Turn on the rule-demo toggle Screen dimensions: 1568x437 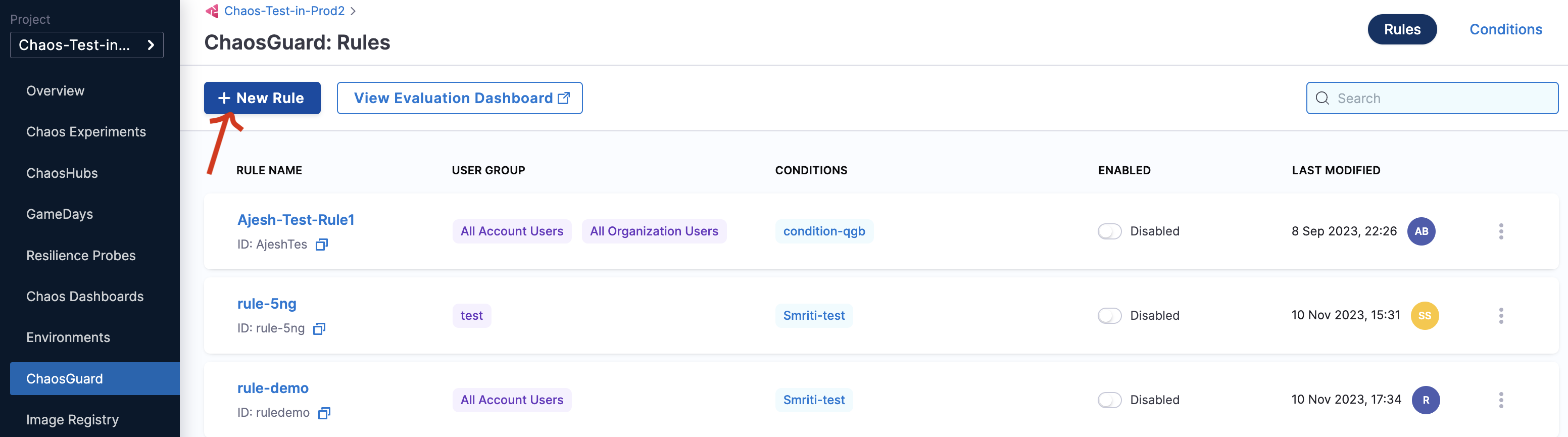pyautogui.click(x=1109, y=400)
